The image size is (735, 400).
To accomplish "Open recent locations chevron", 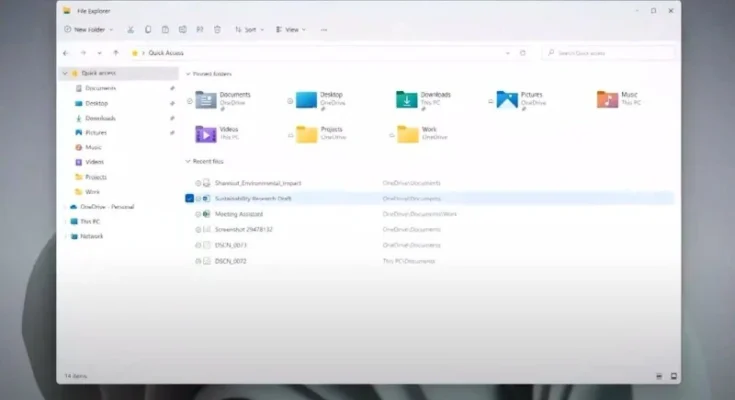I will click(99, 53).
